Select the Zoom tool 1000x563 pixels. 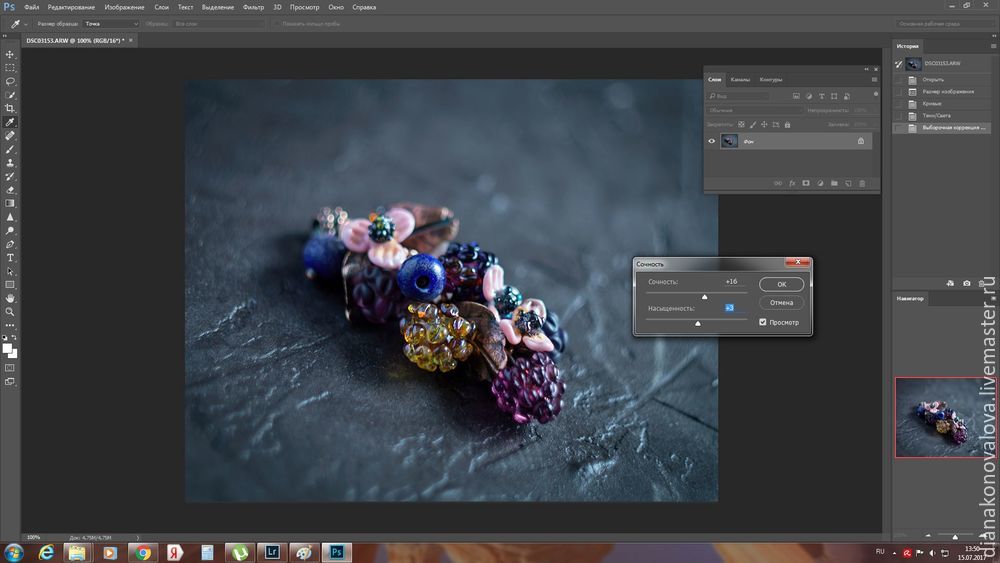coord(10,312)
